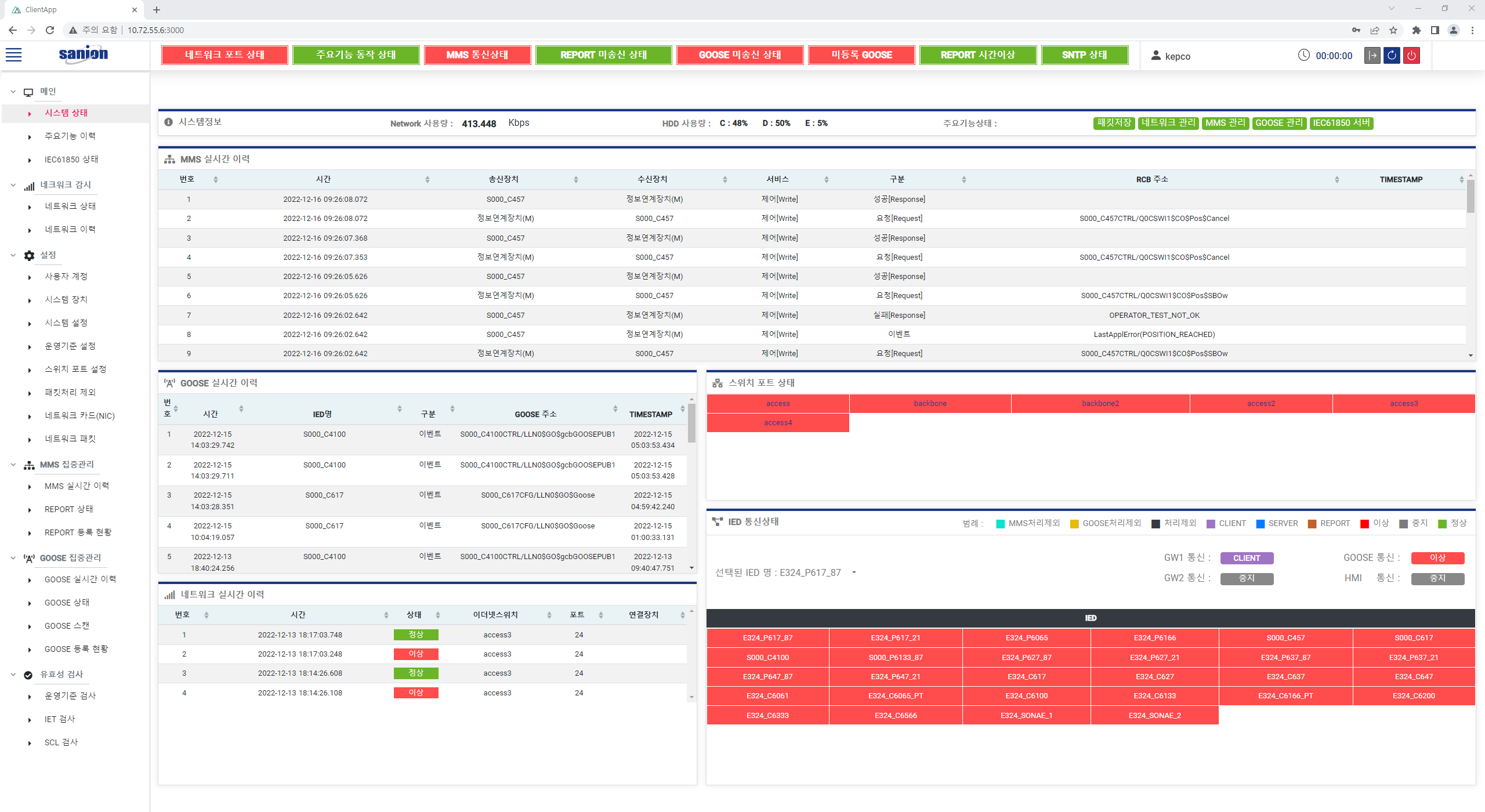
Task: Collapse the 설정 section in the sidebar
Action: (x=13, y=255)
